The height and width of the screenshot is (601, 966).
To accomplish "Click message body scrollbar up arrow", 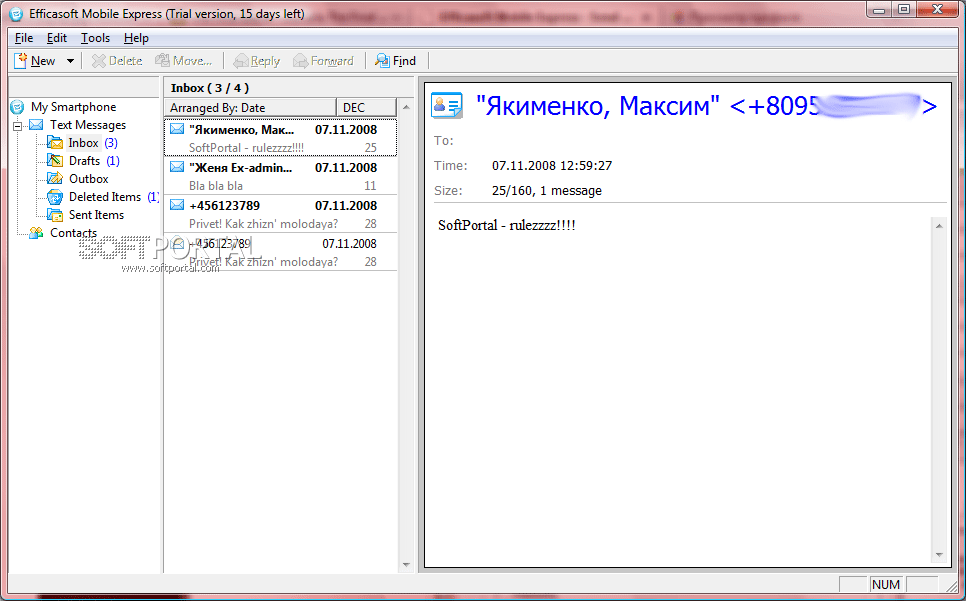I will 939,226.
